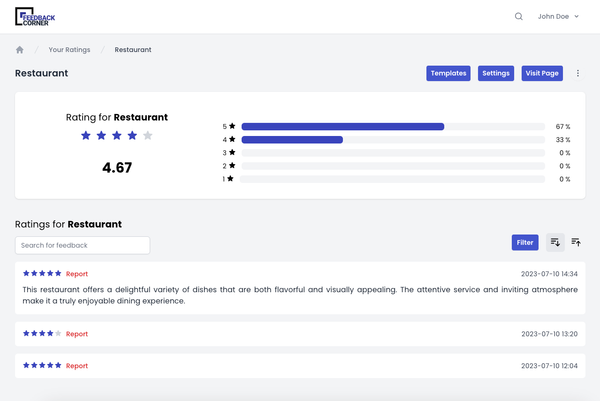Report the review from 14:34
The image size is (600, 401).
(x=77, y=273)
